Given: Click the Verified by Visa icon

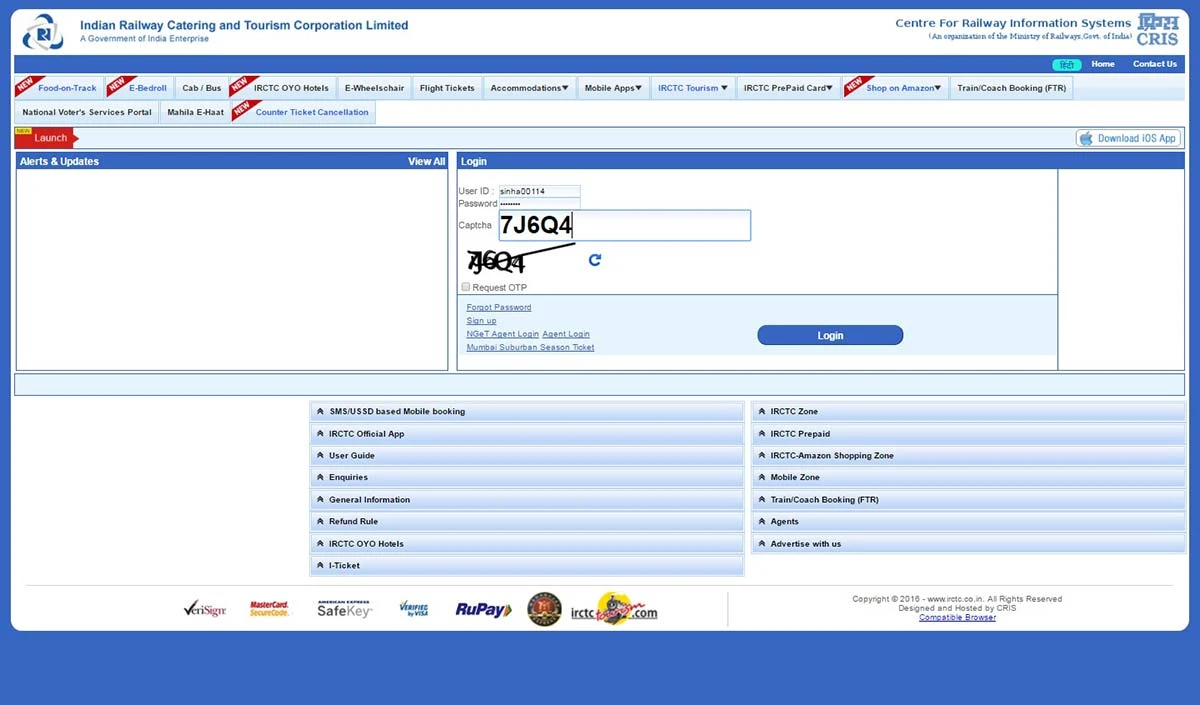Looking at the screenshot, I should tap(415, 609).
